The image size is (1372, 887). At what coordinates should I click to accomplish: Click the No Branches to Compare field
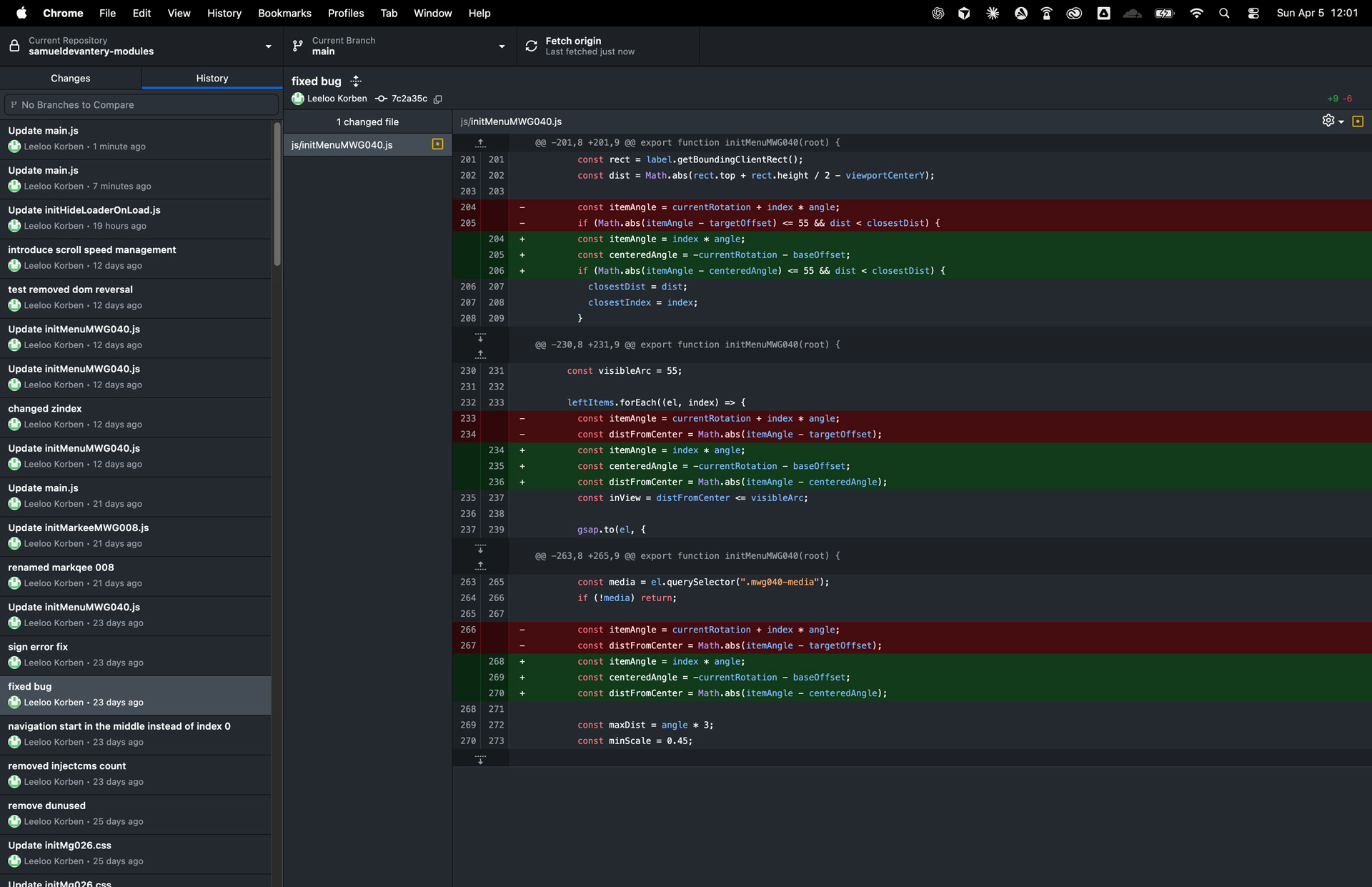pos(141,104)
